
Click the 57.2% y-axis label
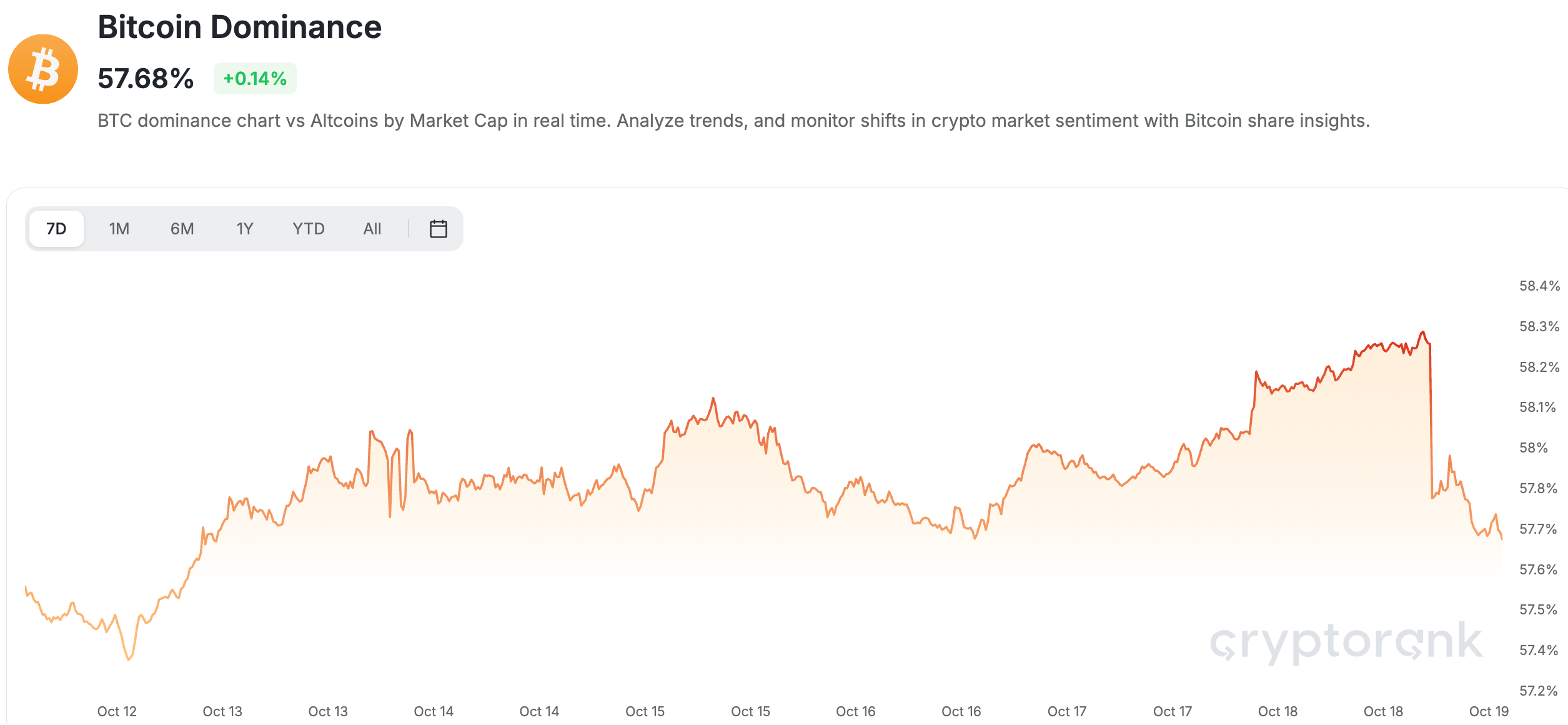(1539, 691)
